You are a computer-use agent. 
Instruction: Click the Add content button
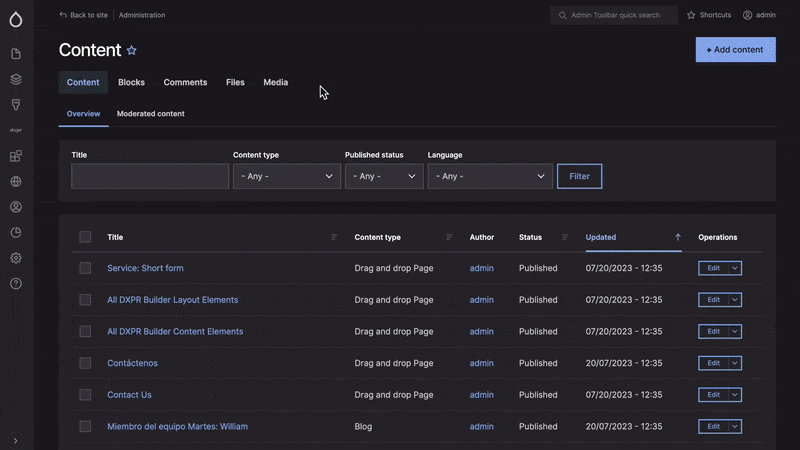[x=735, y=50]
